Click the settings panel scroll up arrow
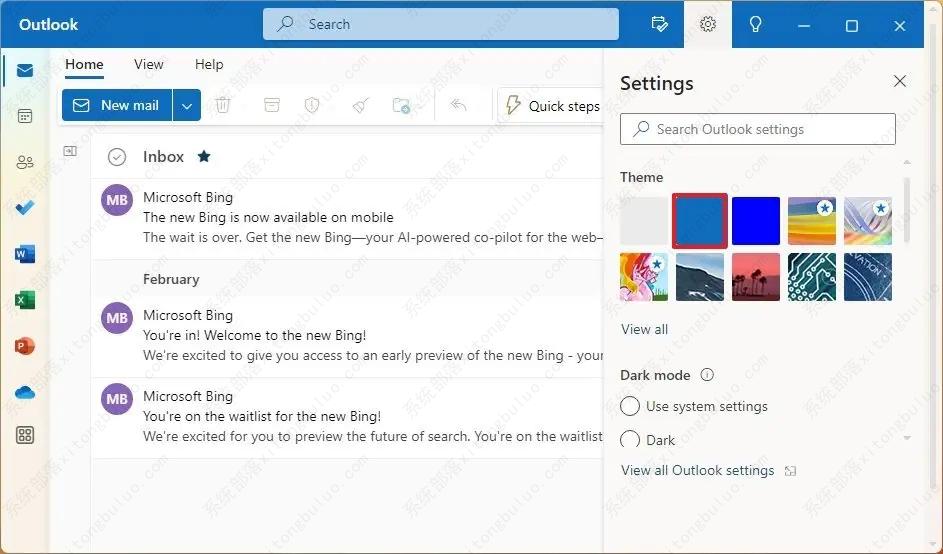Image resolution: width=943 pixels, height=554 pixels. pyautogui.click(x=906, y=162)
